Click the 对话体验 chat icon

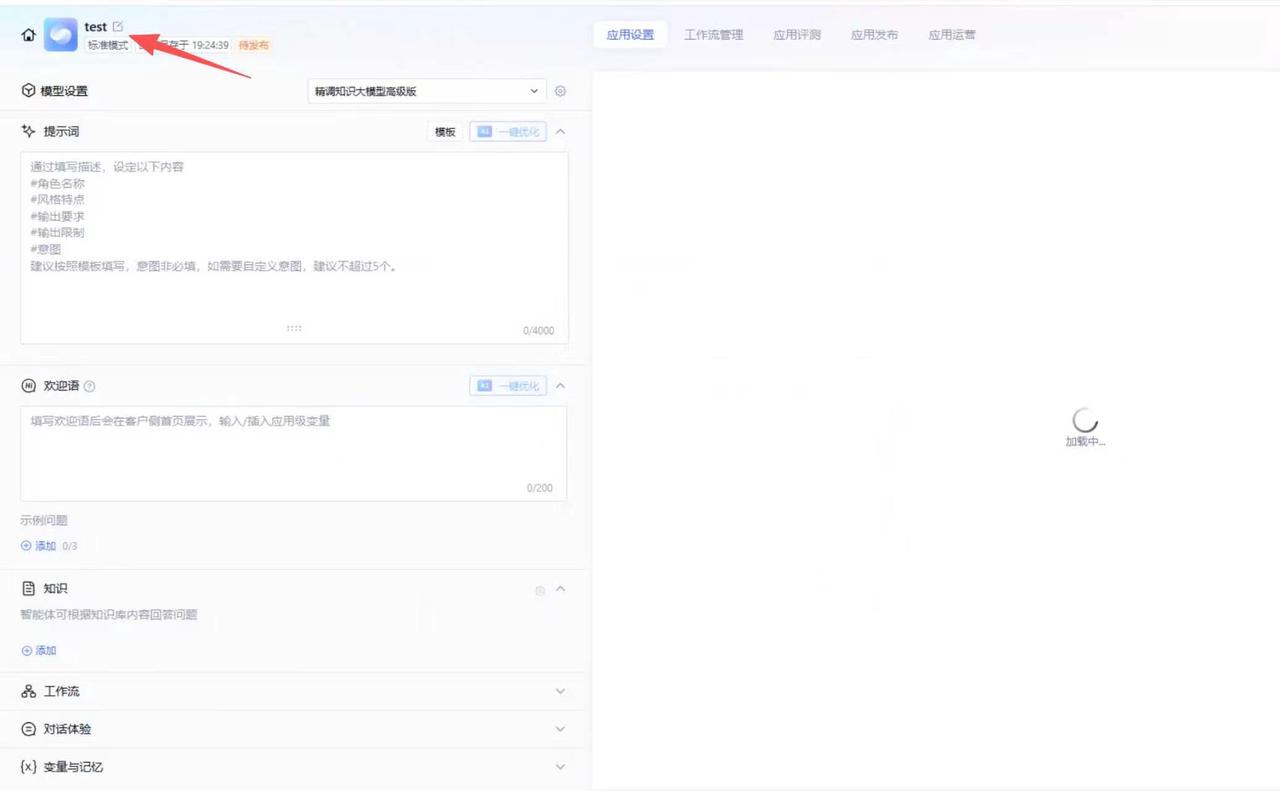tap(28, 729)
